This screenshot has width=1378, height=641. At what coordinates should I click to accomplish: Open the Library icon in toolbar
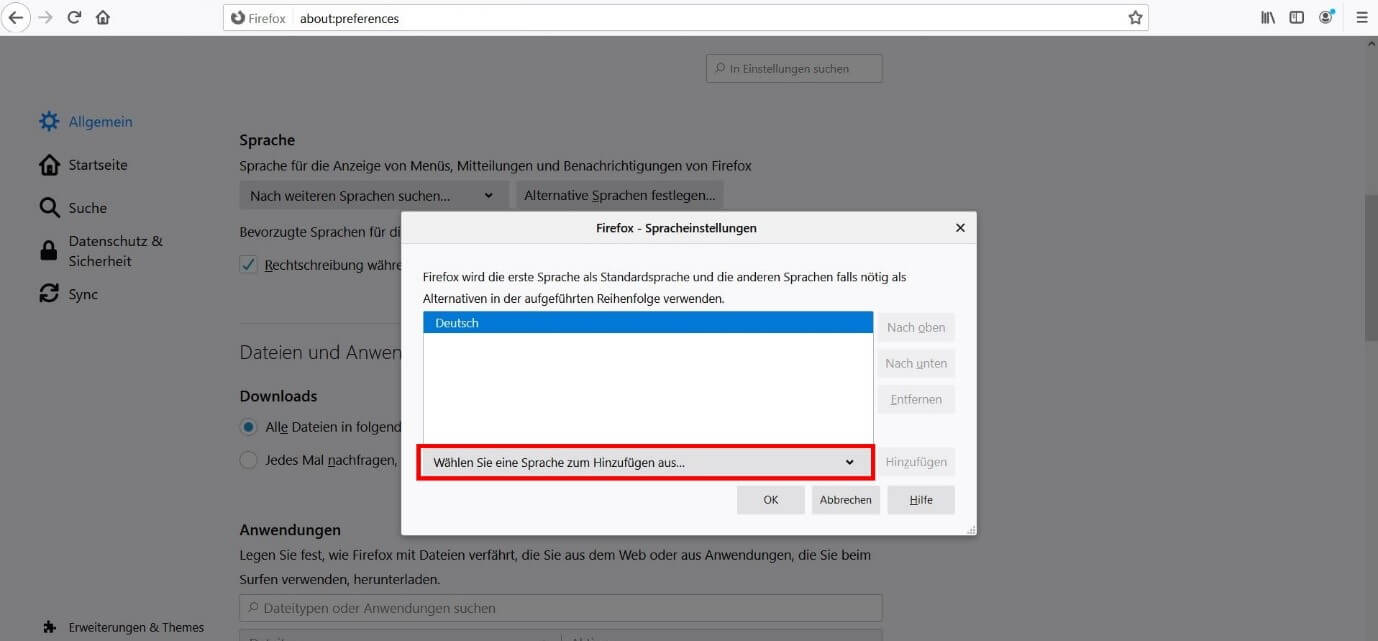coord(1268,18)
